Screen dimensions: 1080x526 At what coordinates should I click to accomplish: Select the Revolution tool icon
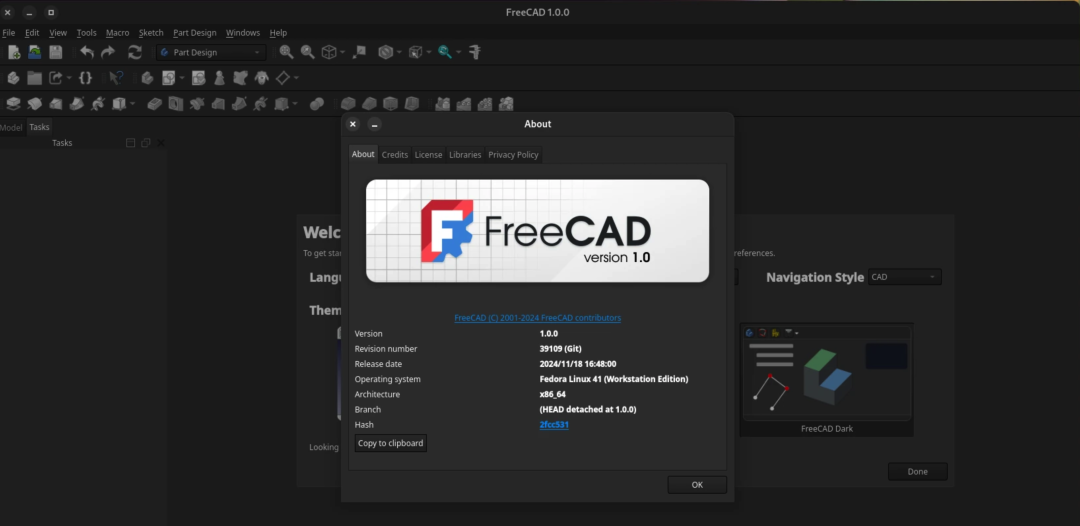coord(34,104)
